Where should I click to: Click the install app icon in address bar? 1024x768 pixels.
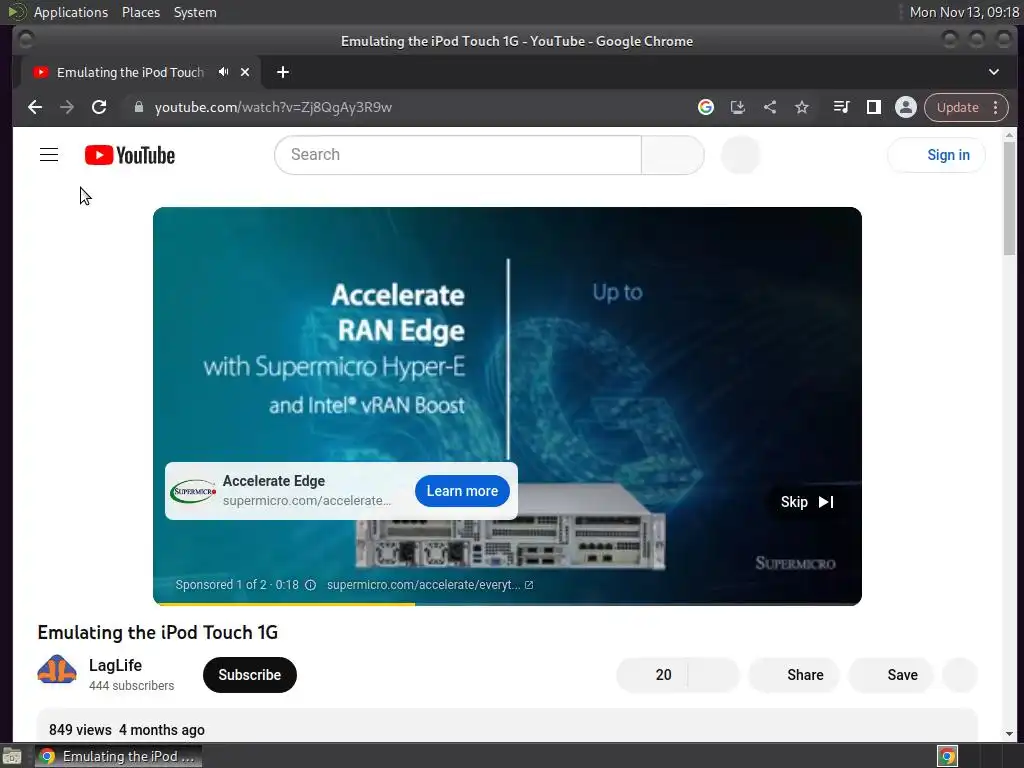click(737, 107)
